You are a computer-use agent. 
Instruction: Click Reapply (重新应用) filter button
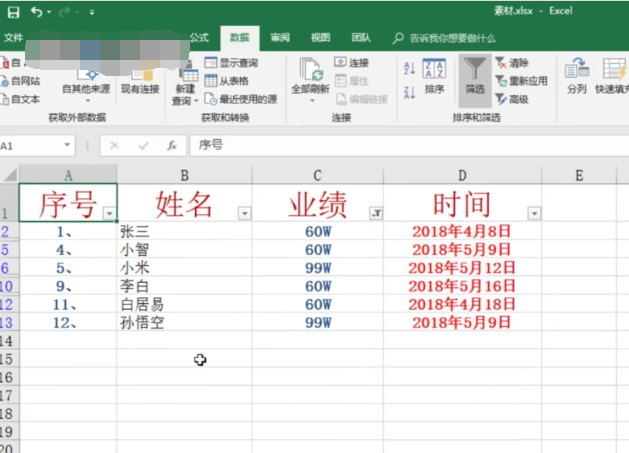pos(521,81)
